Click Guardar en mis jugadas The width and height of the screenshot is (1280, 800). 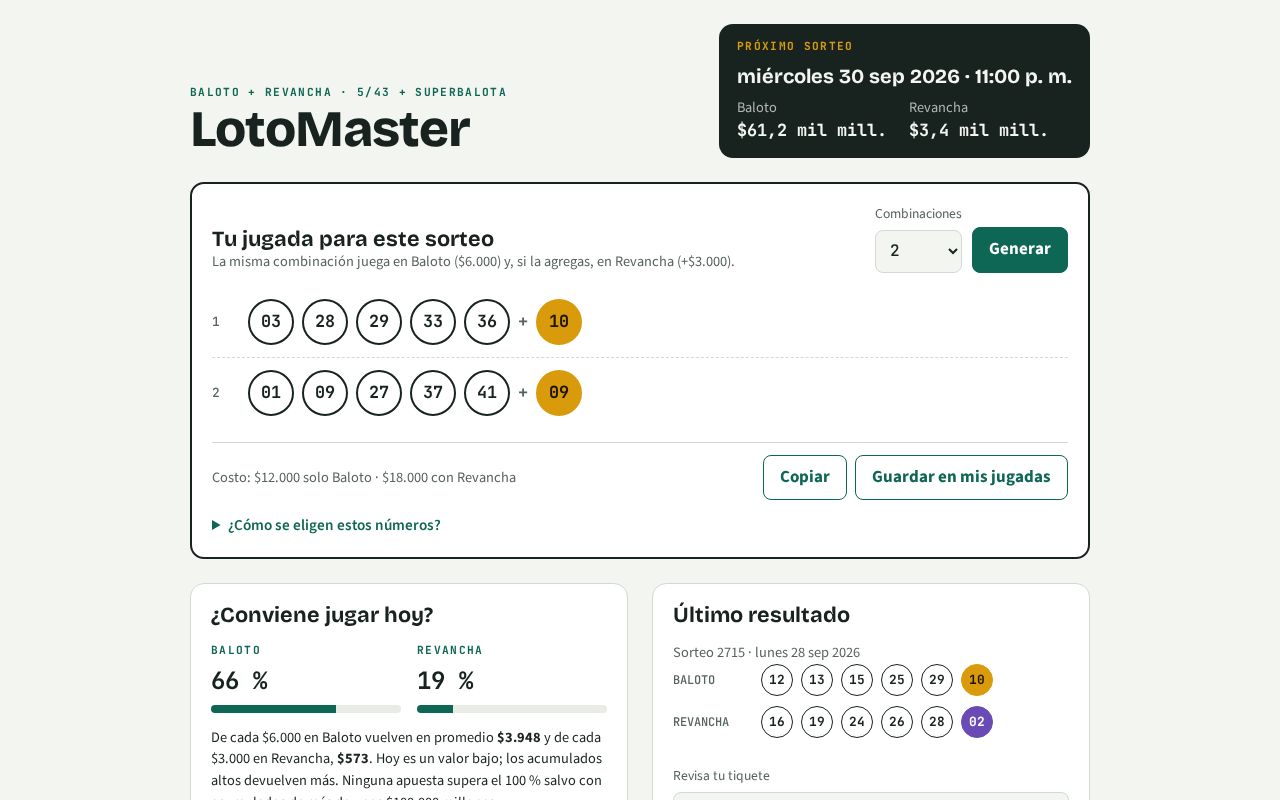point(961,477)
